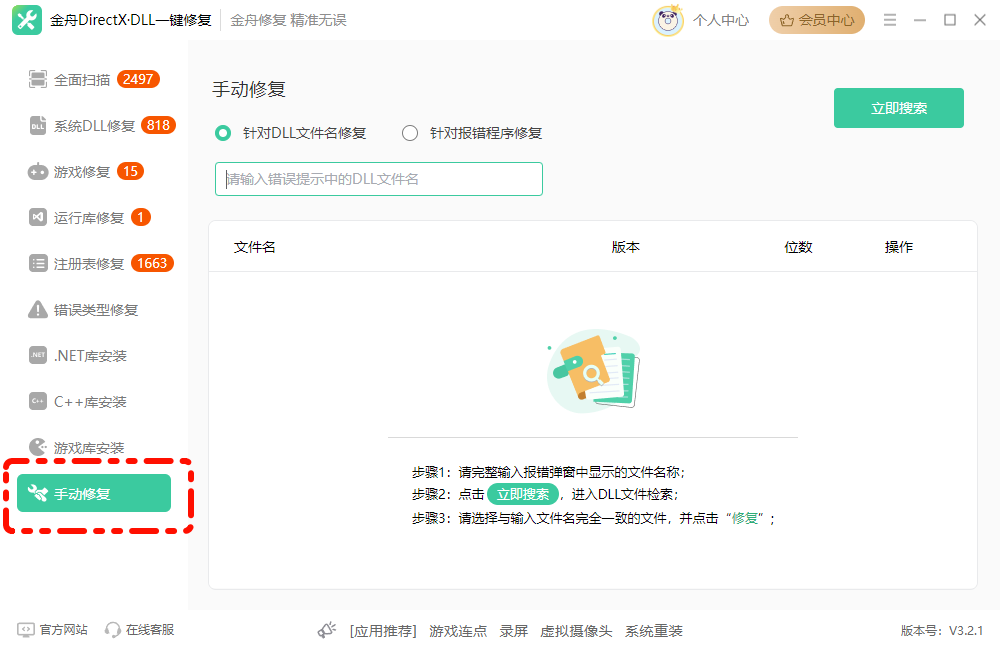Click the 游戏修复 gamepad icon

(38, 172)
